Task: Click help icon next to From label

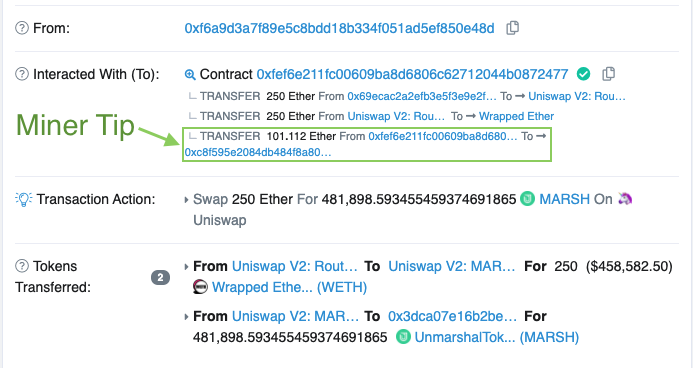Action: tap(22, 28)
